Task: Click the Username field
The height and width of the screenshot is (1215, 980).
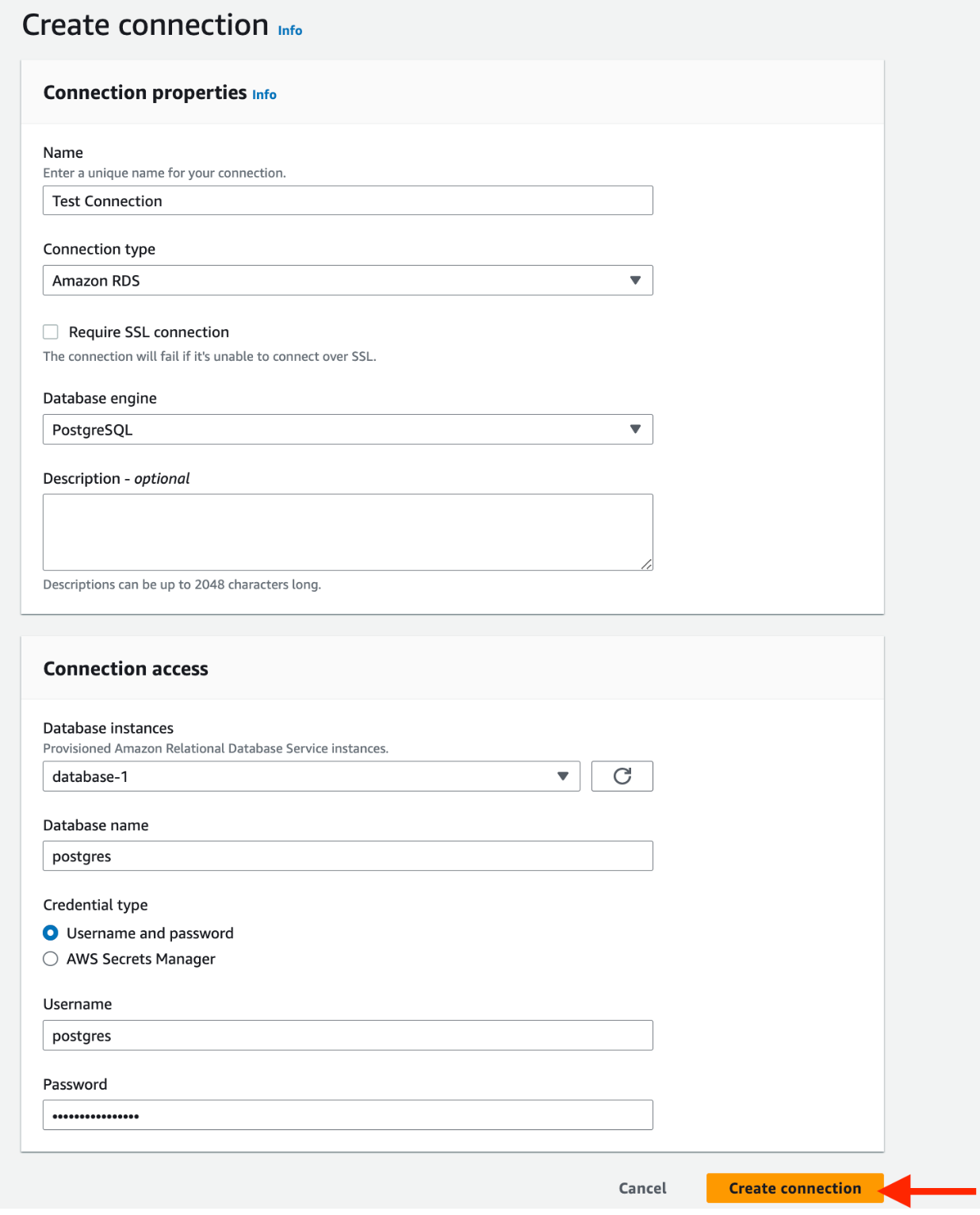Action: coord(347,1035)
